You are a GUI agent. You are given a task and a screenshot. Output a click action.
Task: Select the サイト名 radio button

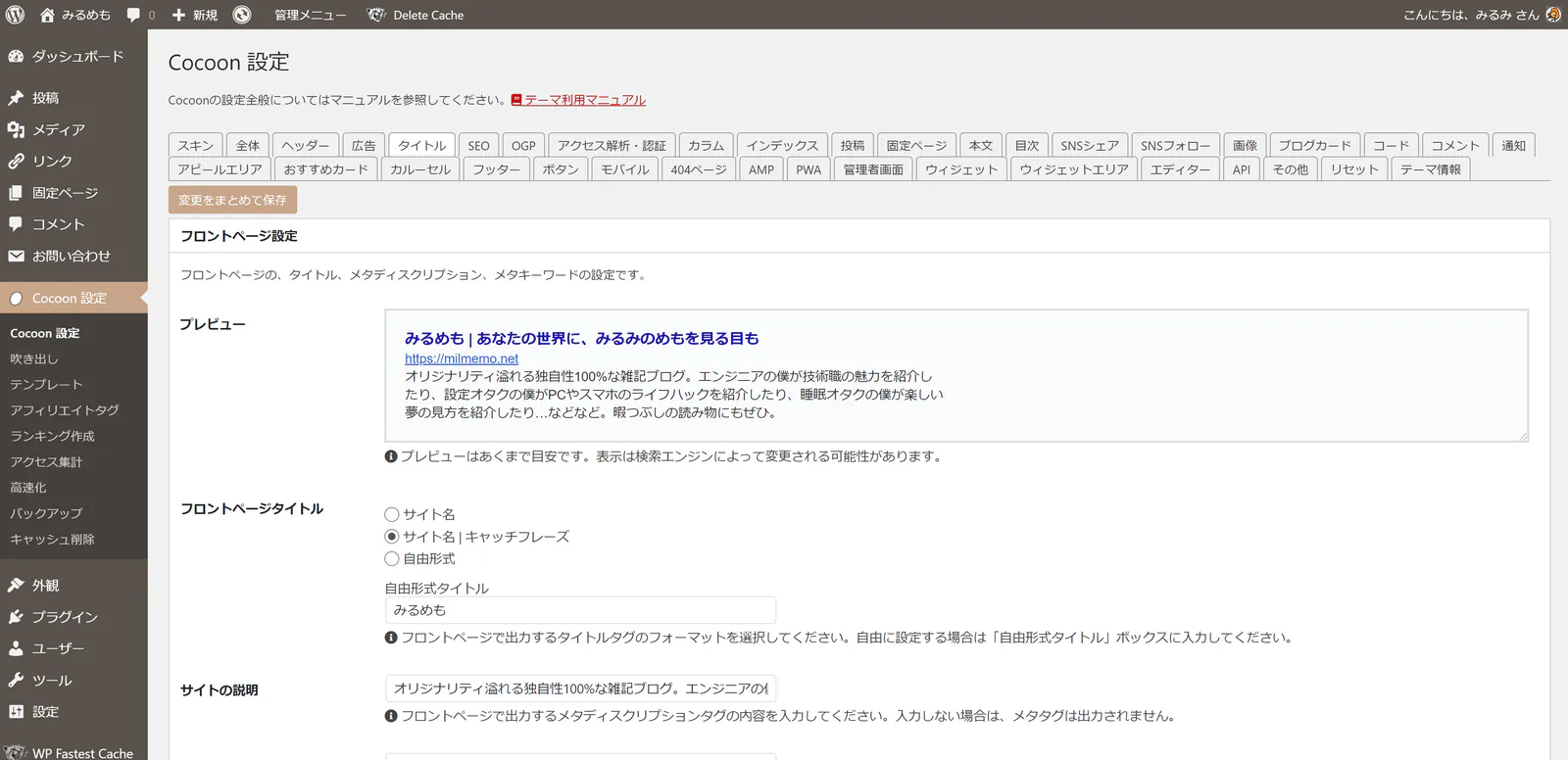click(392, 514)
